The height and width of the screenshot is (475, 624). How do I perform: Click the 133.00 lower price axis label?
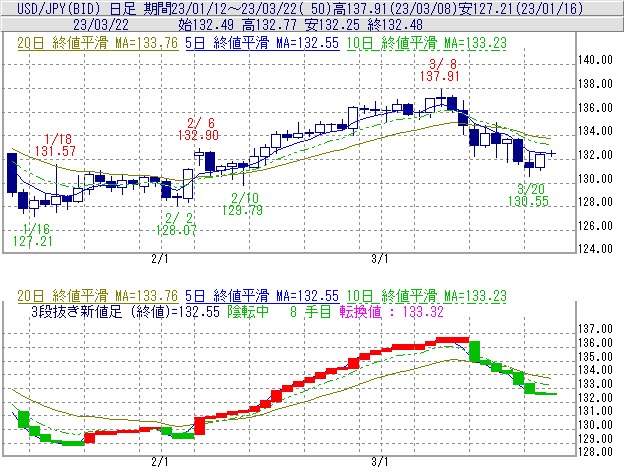coord(595,384)
